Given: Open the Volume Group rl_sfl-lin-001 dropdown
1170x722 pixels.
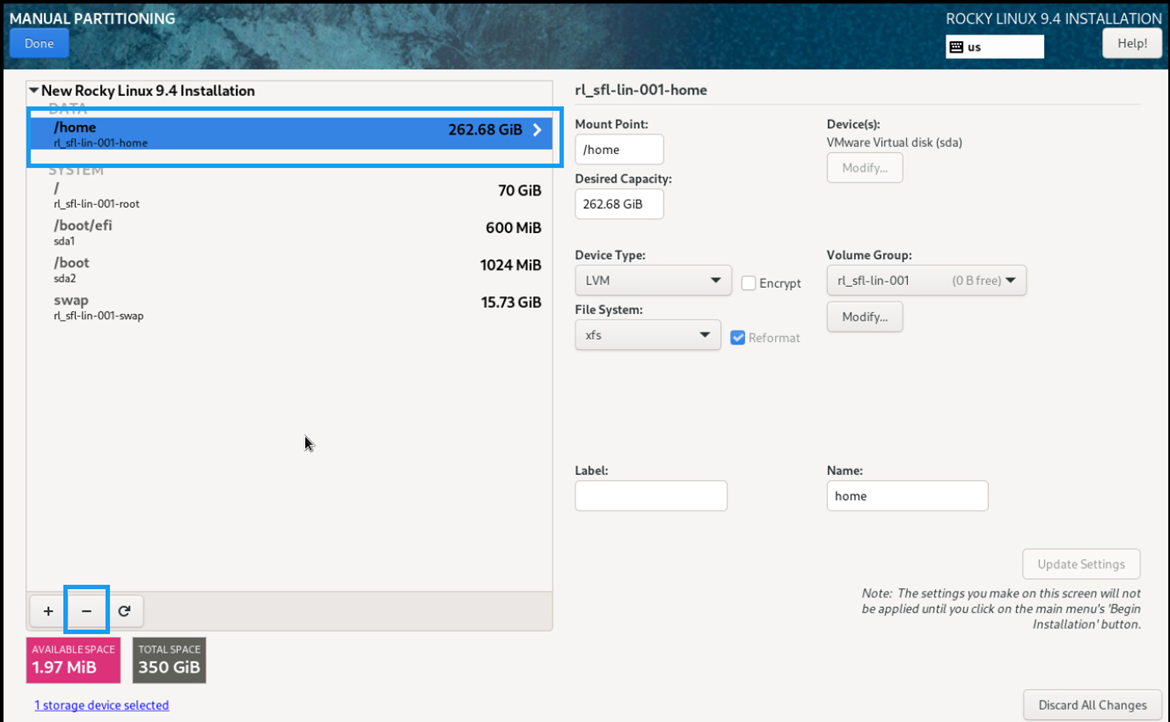Looking at the screenshot, I should pyautogui.click(x=926, y=280).
